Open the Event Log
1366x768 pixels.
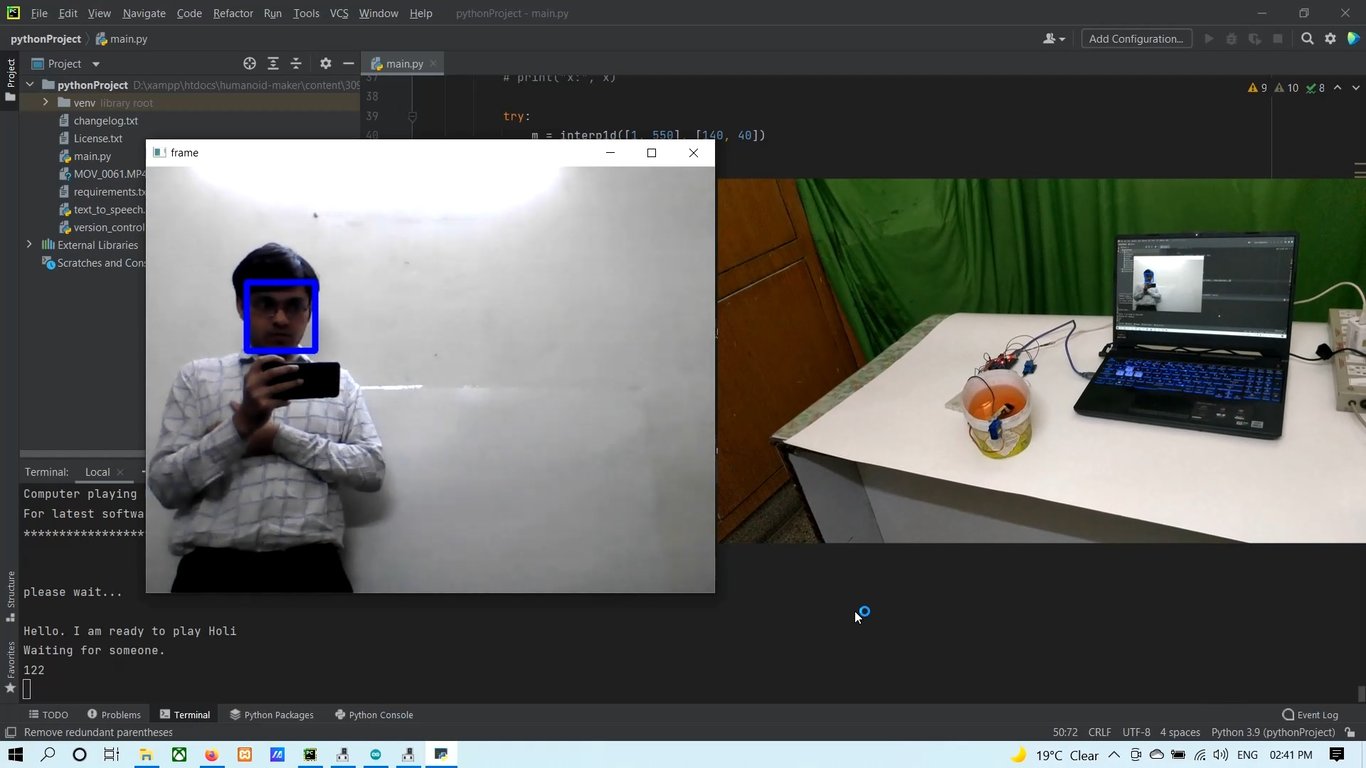[x=1310, y=714]
